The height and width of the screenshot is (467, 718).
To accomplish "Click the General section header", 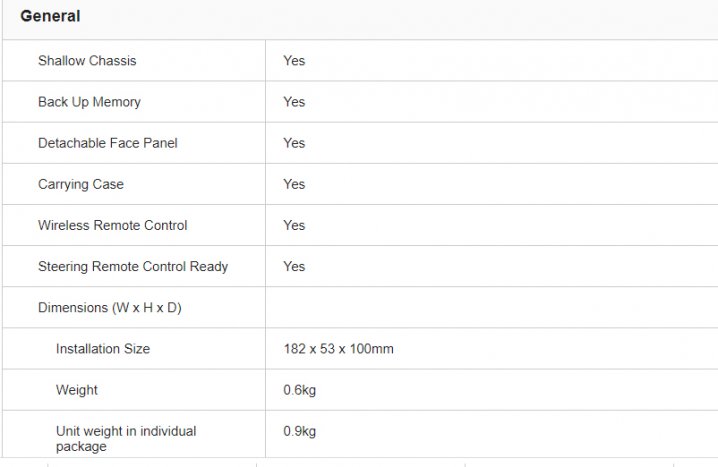I will tap(50, 17).
